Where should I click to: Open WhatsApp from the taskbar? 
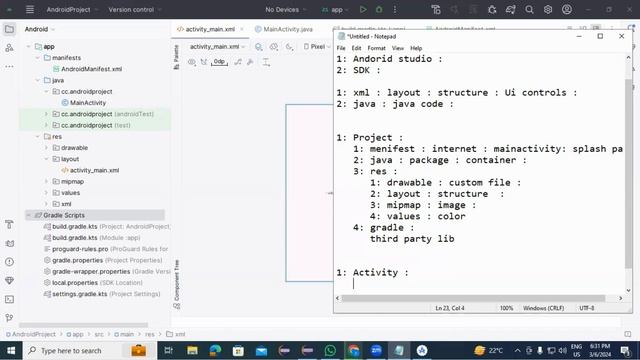(x=330, y=351)
